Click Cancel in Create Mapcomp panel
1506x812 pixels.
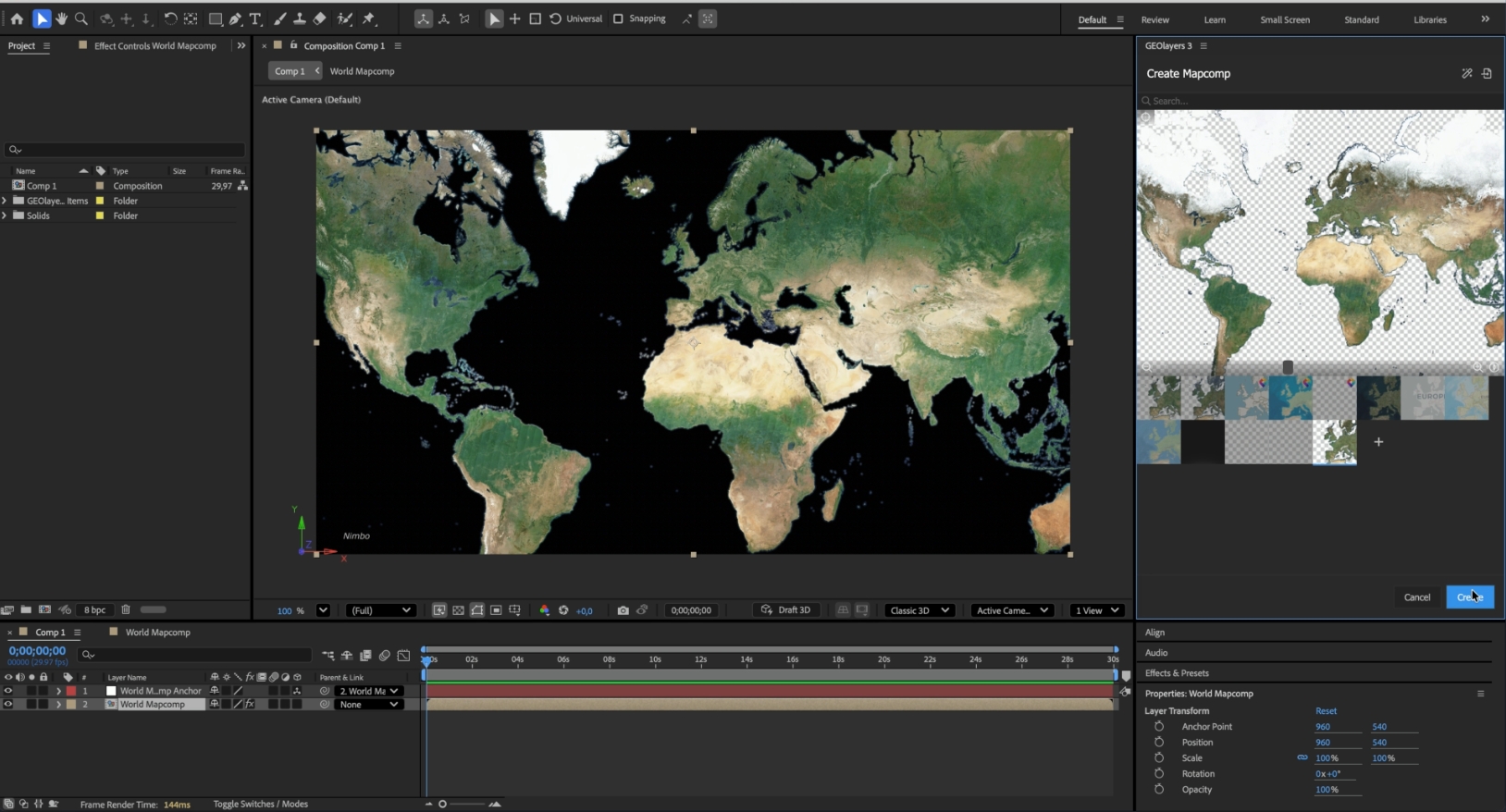(1416, 597)
